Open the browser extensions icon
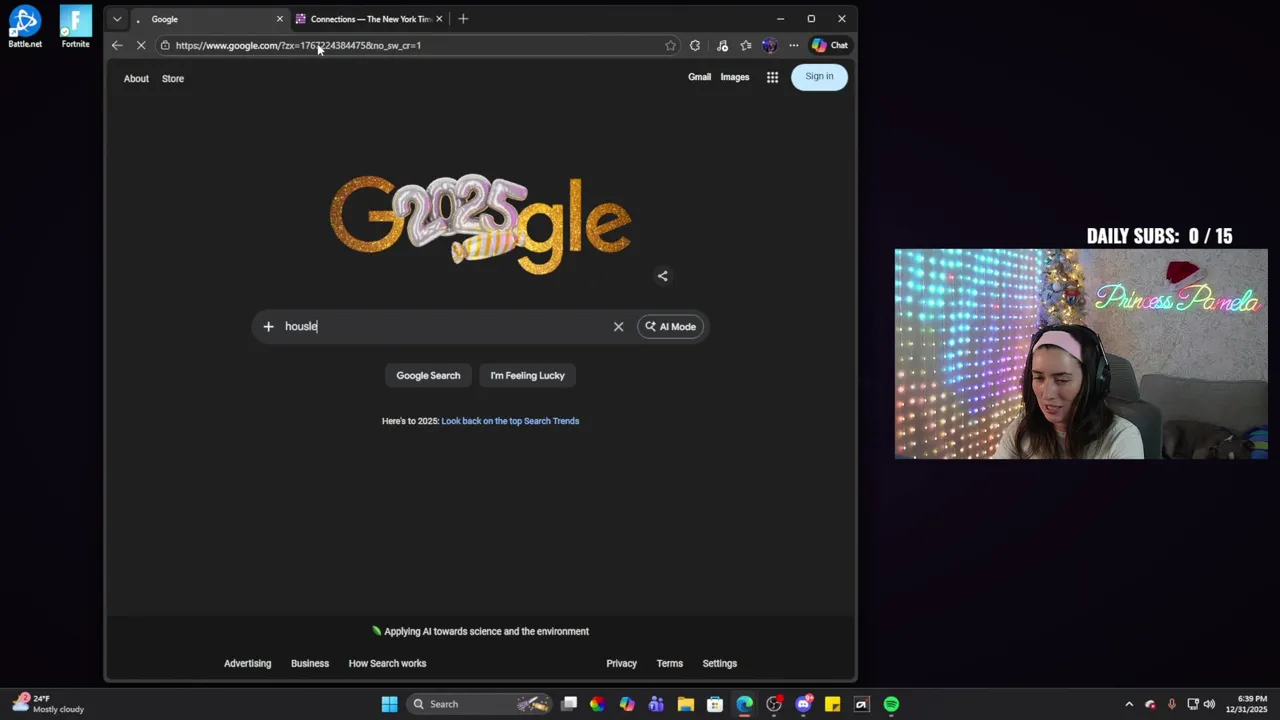1280x720 pixels. click(695, 45)
